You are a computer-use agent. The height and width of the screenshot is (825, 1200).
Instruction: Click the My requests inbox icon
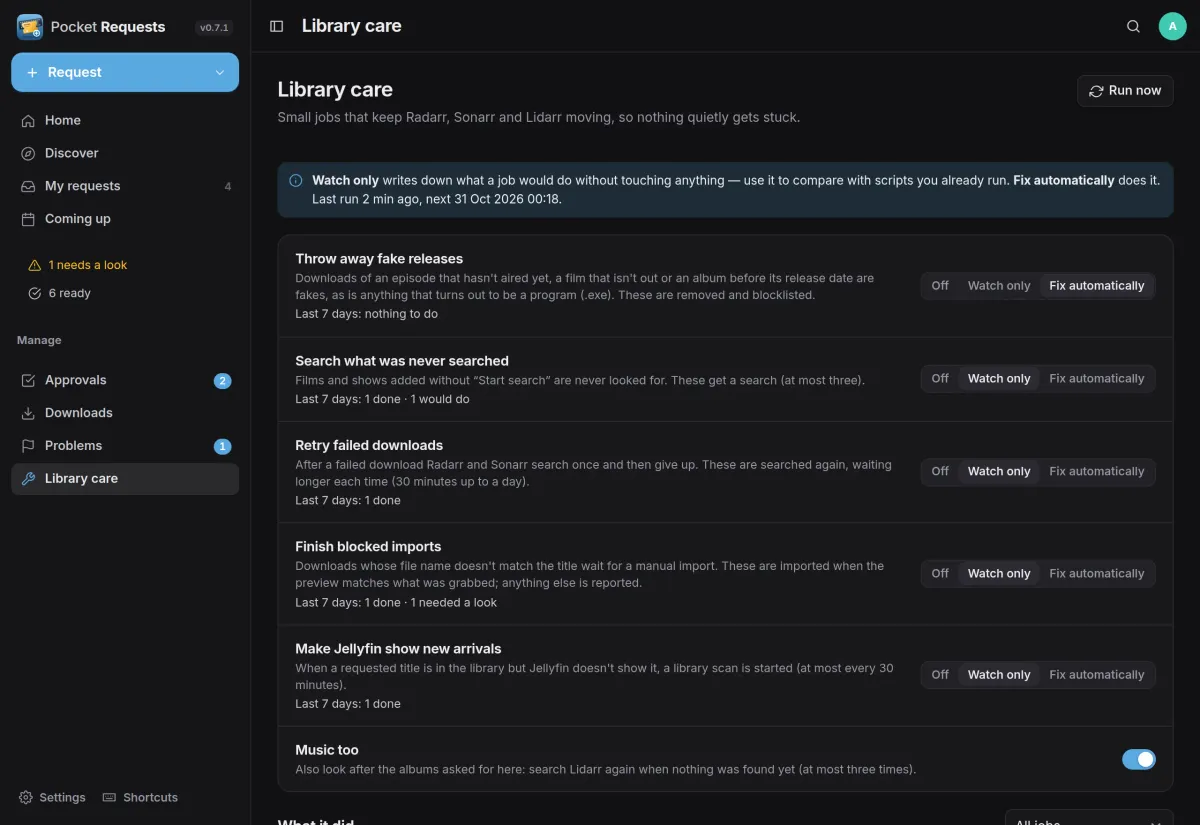pos(28,186)
